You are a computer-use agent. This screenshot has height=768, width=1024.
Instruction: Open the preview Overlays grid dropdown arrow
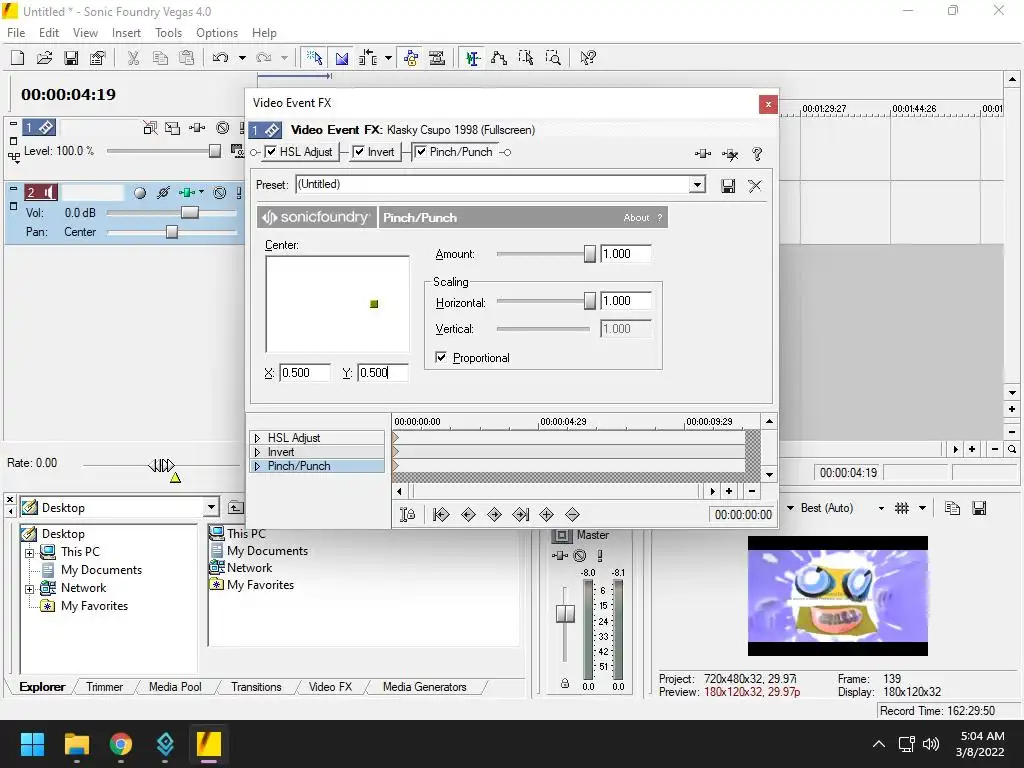[x=922, y=508]
